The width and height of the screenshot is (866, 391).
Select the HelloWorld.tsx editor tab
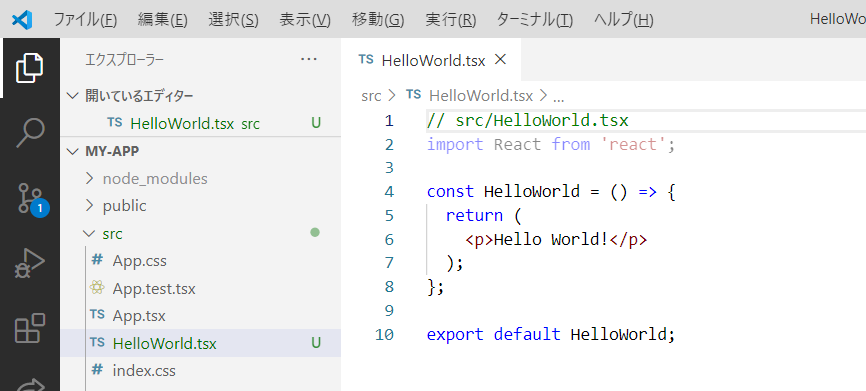click(431, 60)
